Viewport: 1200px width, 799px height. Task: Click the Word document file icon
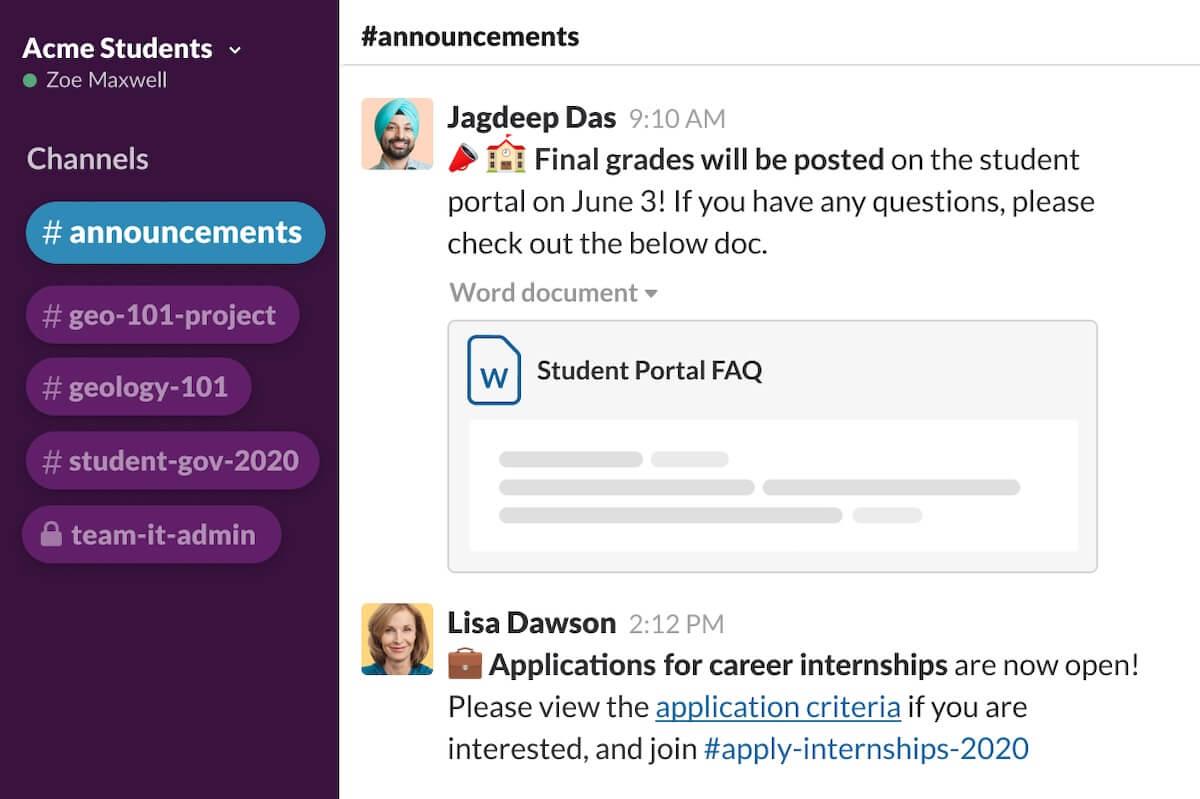pyautogui.click(x=494, y=371)
